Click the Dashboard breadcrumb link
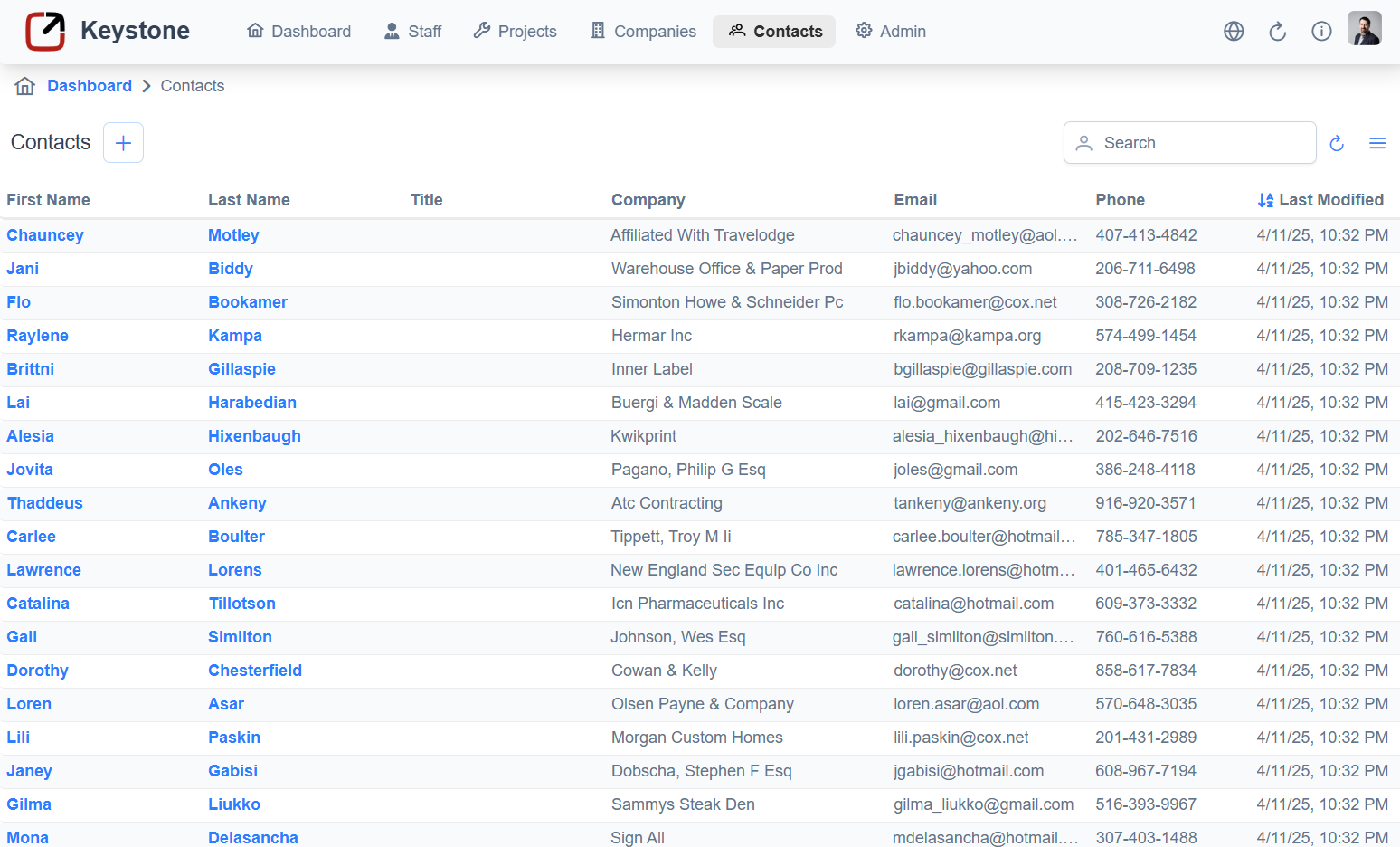 pos(90,86)
